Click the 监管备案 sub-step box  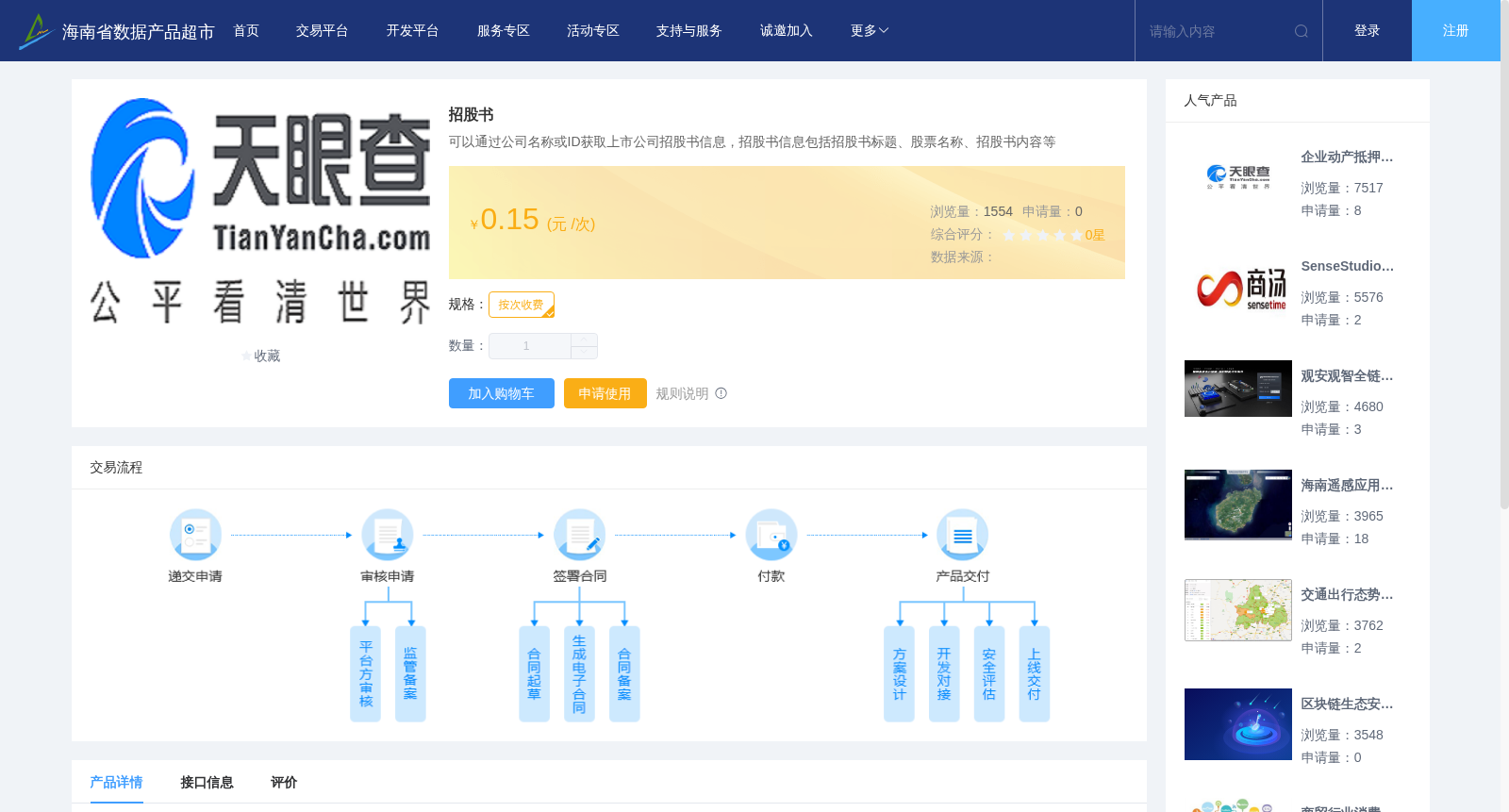pyautogui.click(x=410, y=674)
